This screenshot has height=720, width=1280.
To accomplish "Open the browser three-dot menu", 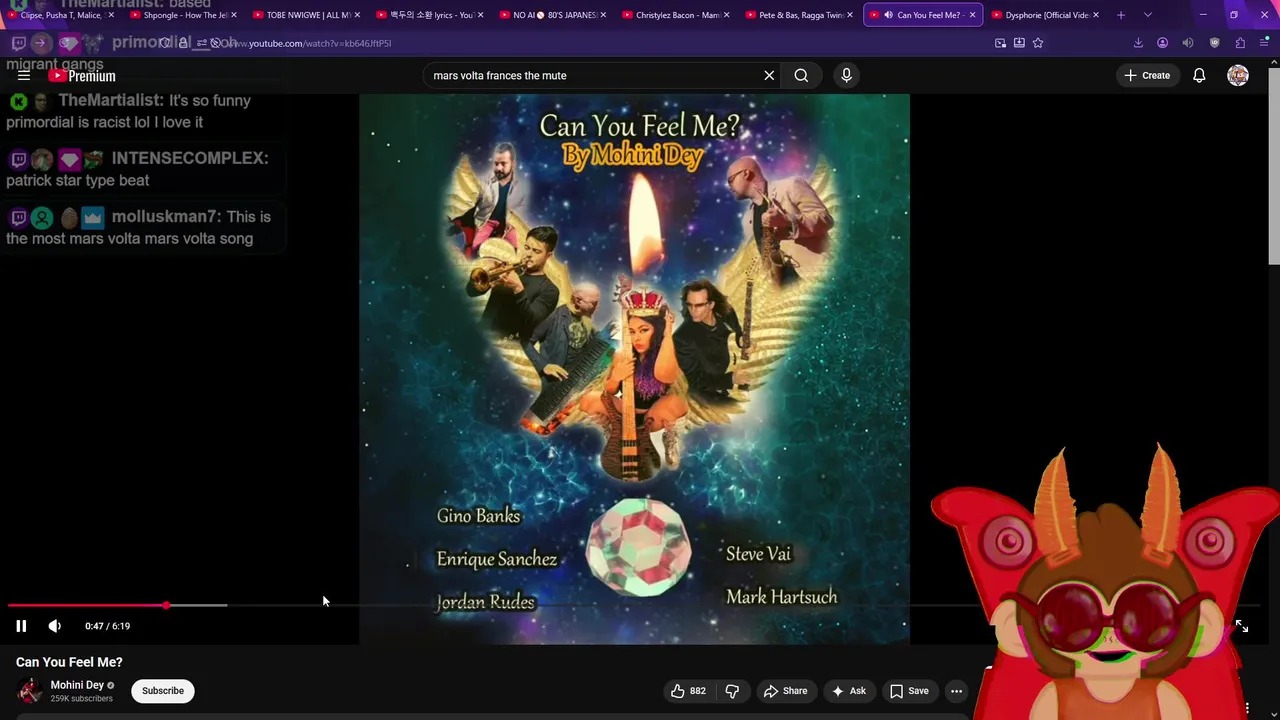I will (x=1265, y=43).
